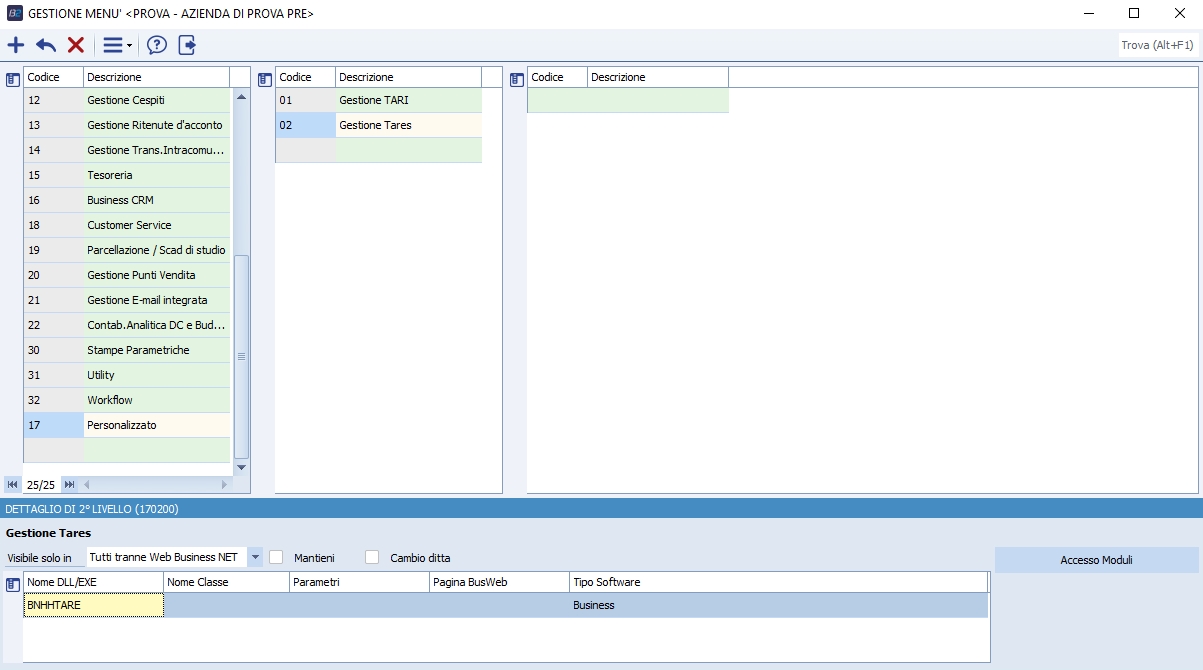Click the Exit door icon in toolbar
The width and height of the screenshot is (1203, 670).
(x=187, y=45)
